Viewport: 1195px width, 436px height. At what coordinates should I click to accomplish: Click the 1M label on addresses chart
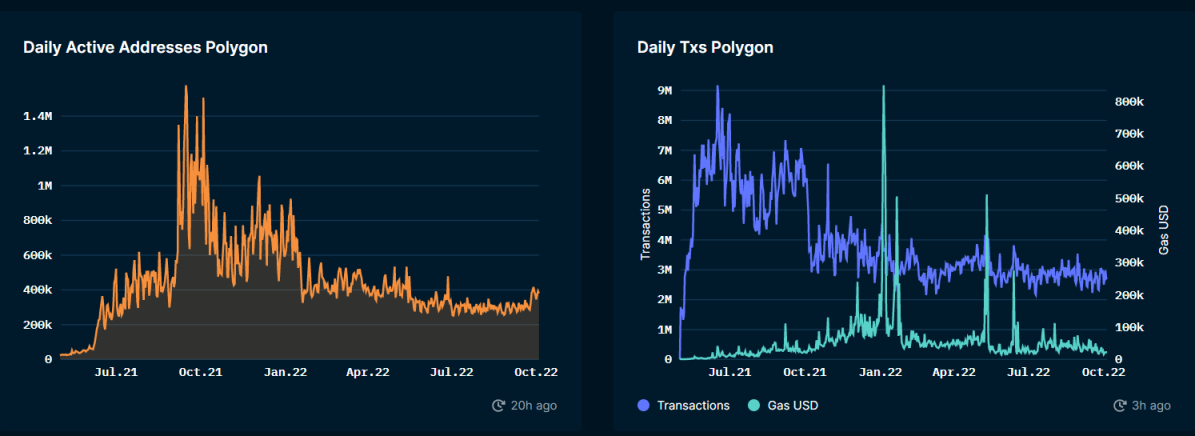[x=43, y=186]
